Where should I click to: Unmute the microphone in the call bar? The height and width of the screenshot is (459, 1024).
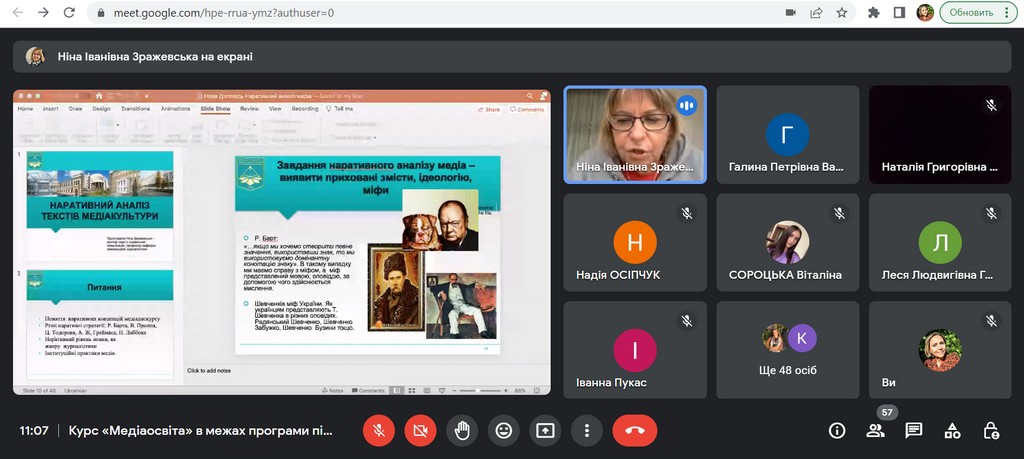coord(378,430)
